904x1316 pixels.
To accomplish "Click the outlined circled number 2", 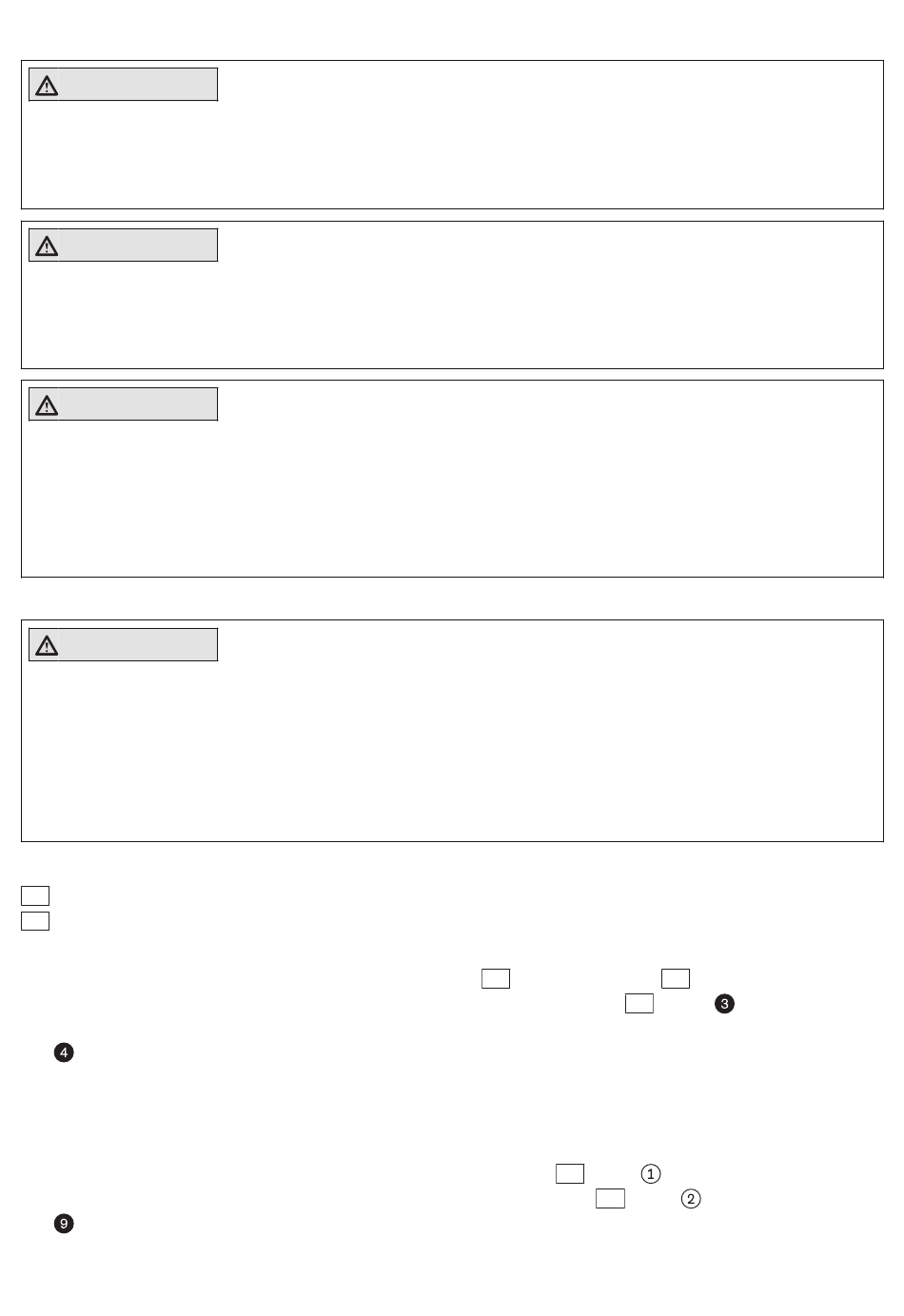I will click(691, 1199).
